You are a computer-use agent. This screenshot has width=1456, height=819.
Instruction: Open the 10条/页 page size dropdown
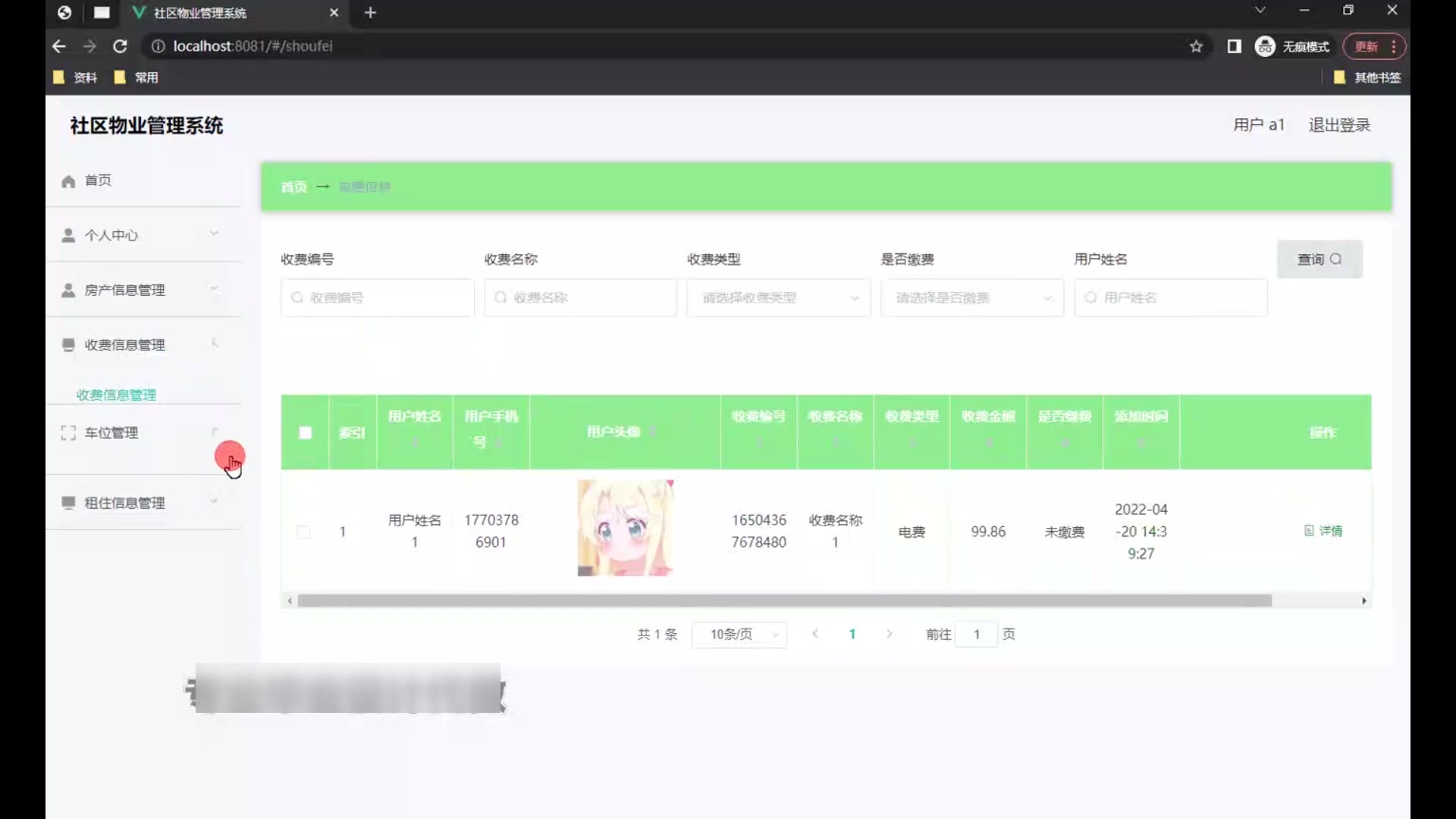739,635
